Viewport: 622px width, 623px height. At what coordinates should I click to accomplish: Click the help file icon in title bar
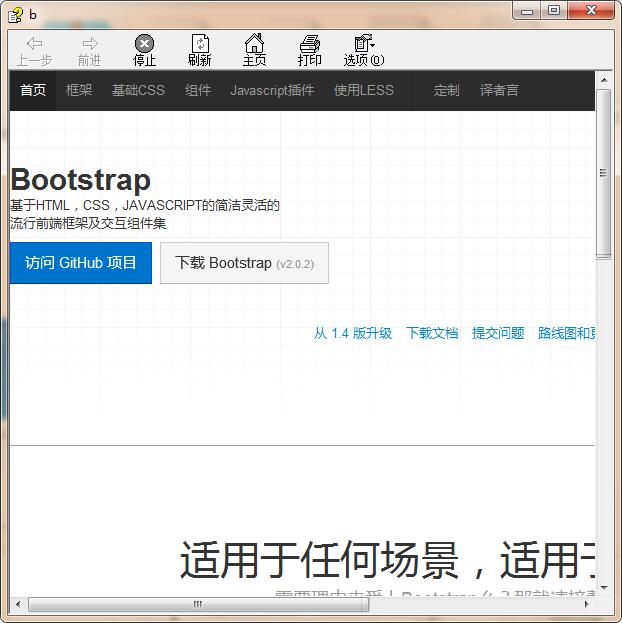(x=16, y=15)
